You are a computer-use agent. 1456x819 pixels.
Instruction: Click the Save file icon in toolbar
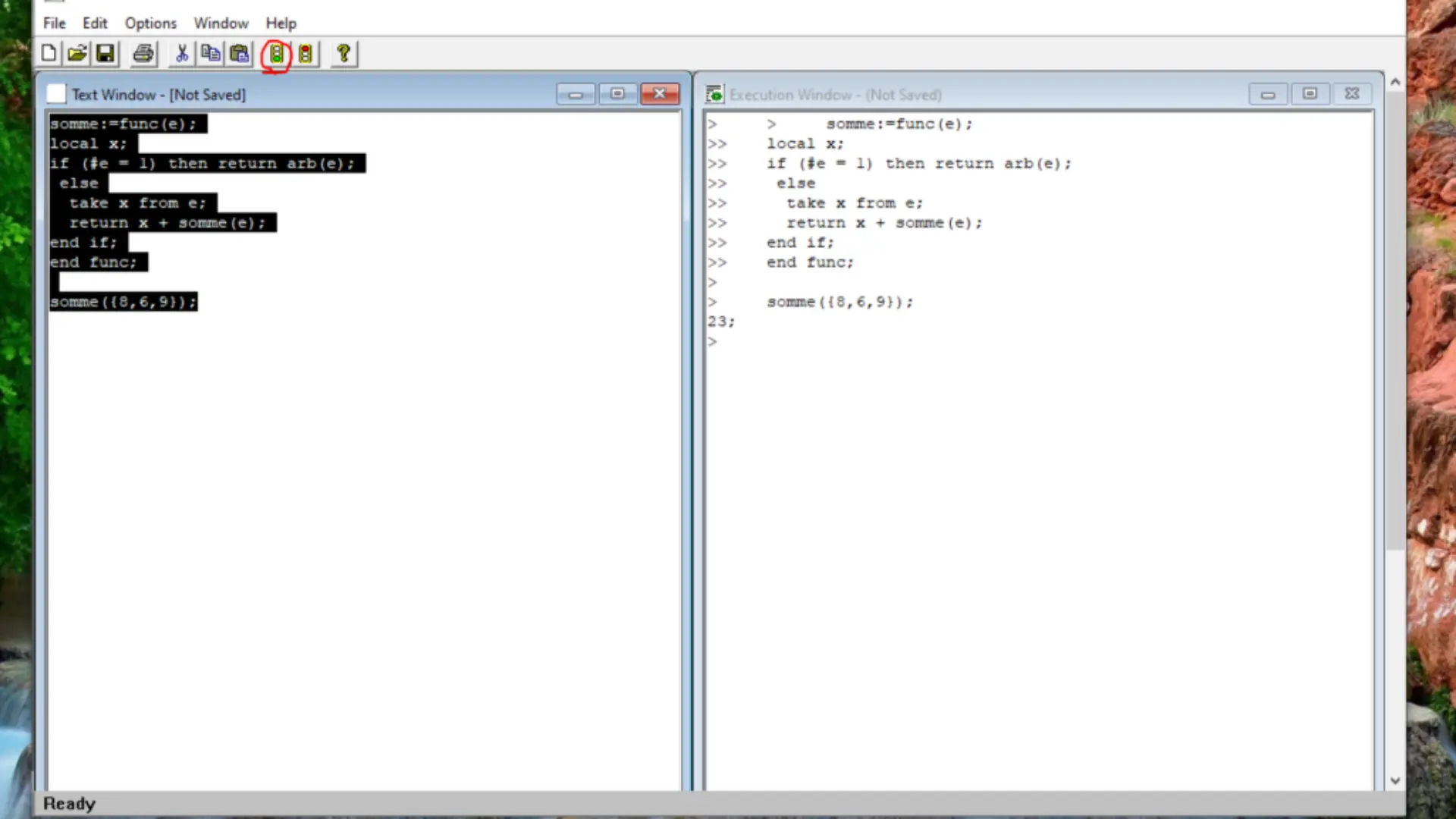pyautogui.click(x=105, y=53)
